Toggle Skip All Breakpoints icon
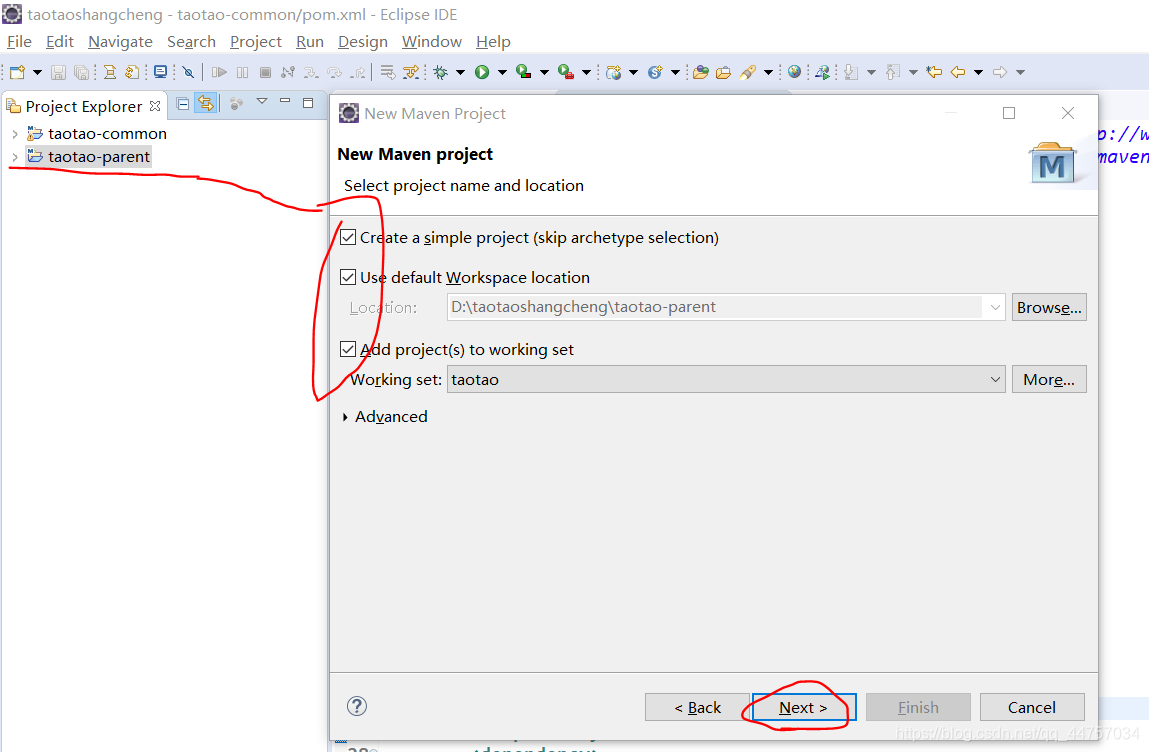 (x=188, y=72)
